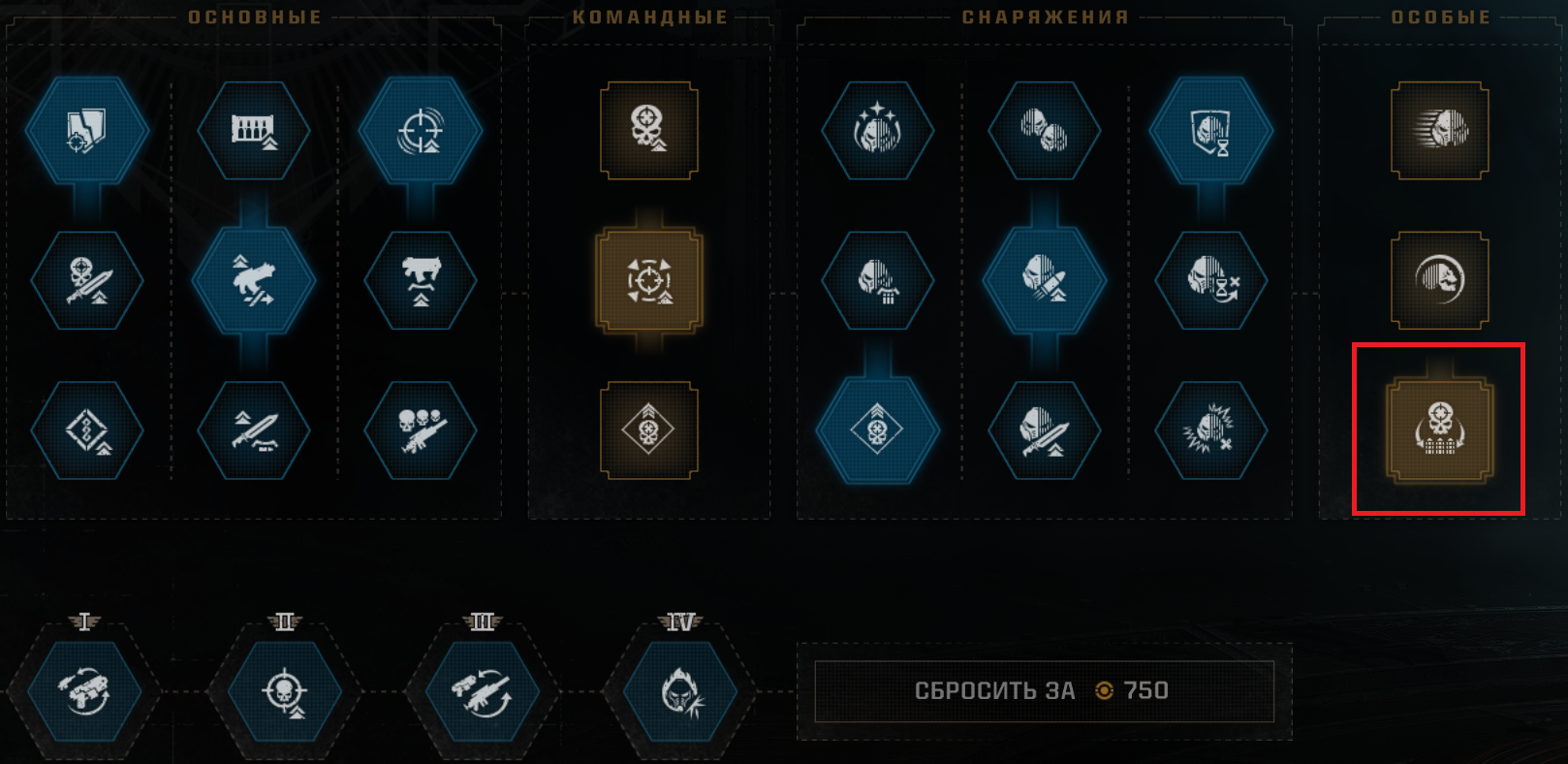Select the diamond skull perk in КОМАНДНЫЕ

(649, 430)
